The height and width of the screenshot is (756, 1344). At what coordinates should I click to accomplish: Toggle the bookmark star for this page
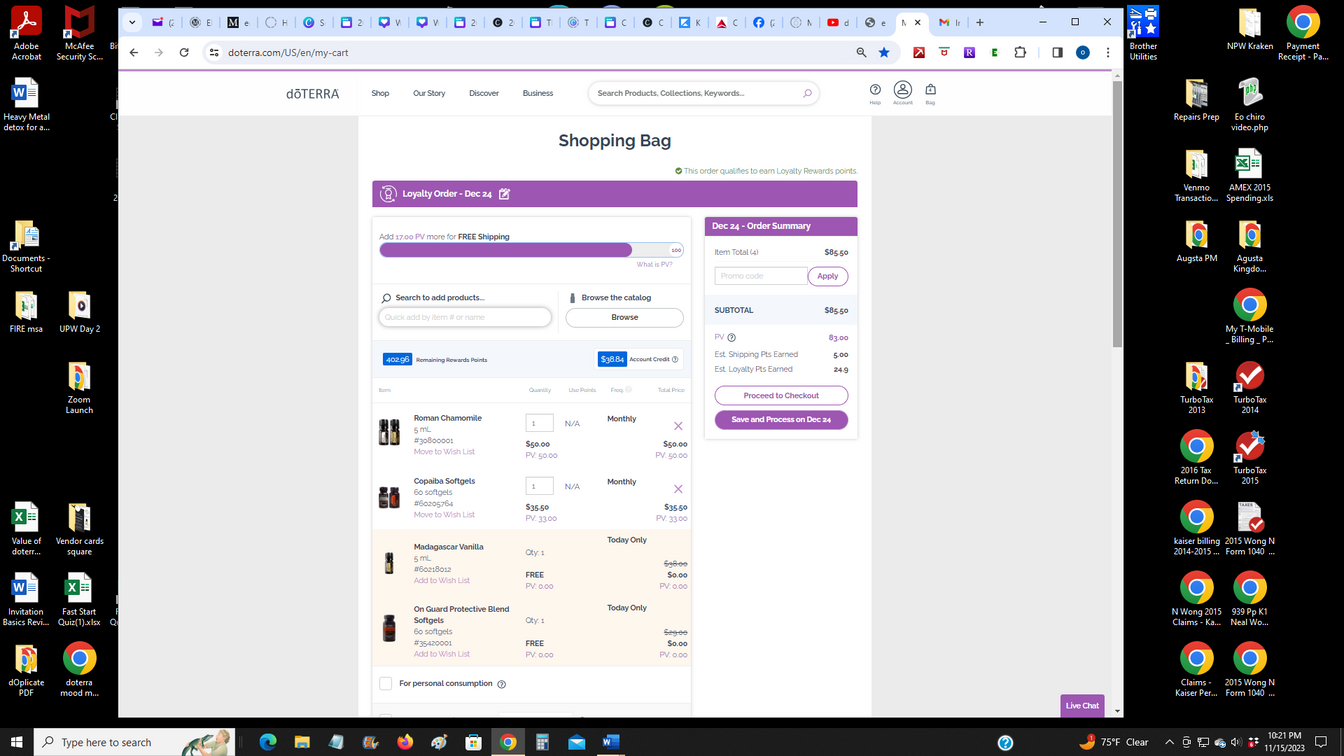(884, 52)
